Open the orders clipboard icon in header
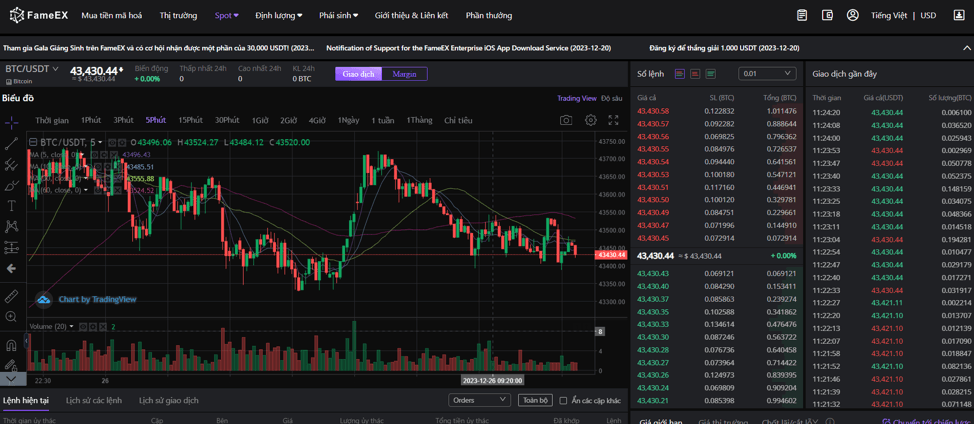The height and width of the screenshot is (424, 974). pos(802,16)
